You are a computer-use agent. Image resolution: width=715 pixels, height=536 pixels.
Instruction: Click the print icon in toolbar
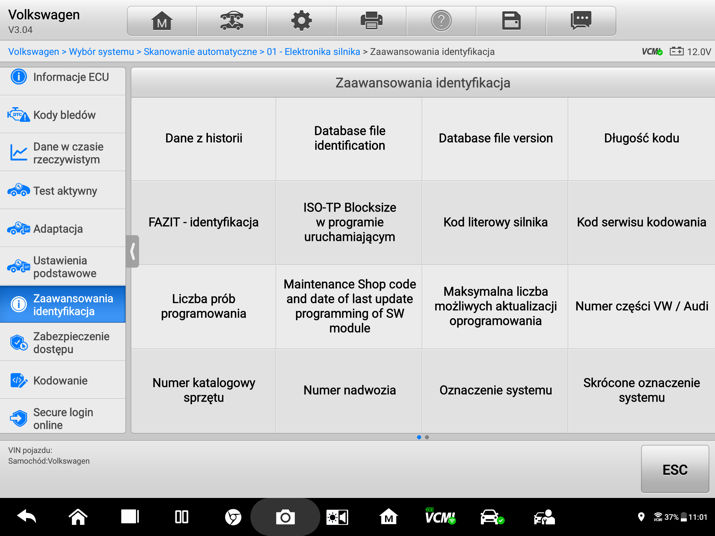(371, 21)
